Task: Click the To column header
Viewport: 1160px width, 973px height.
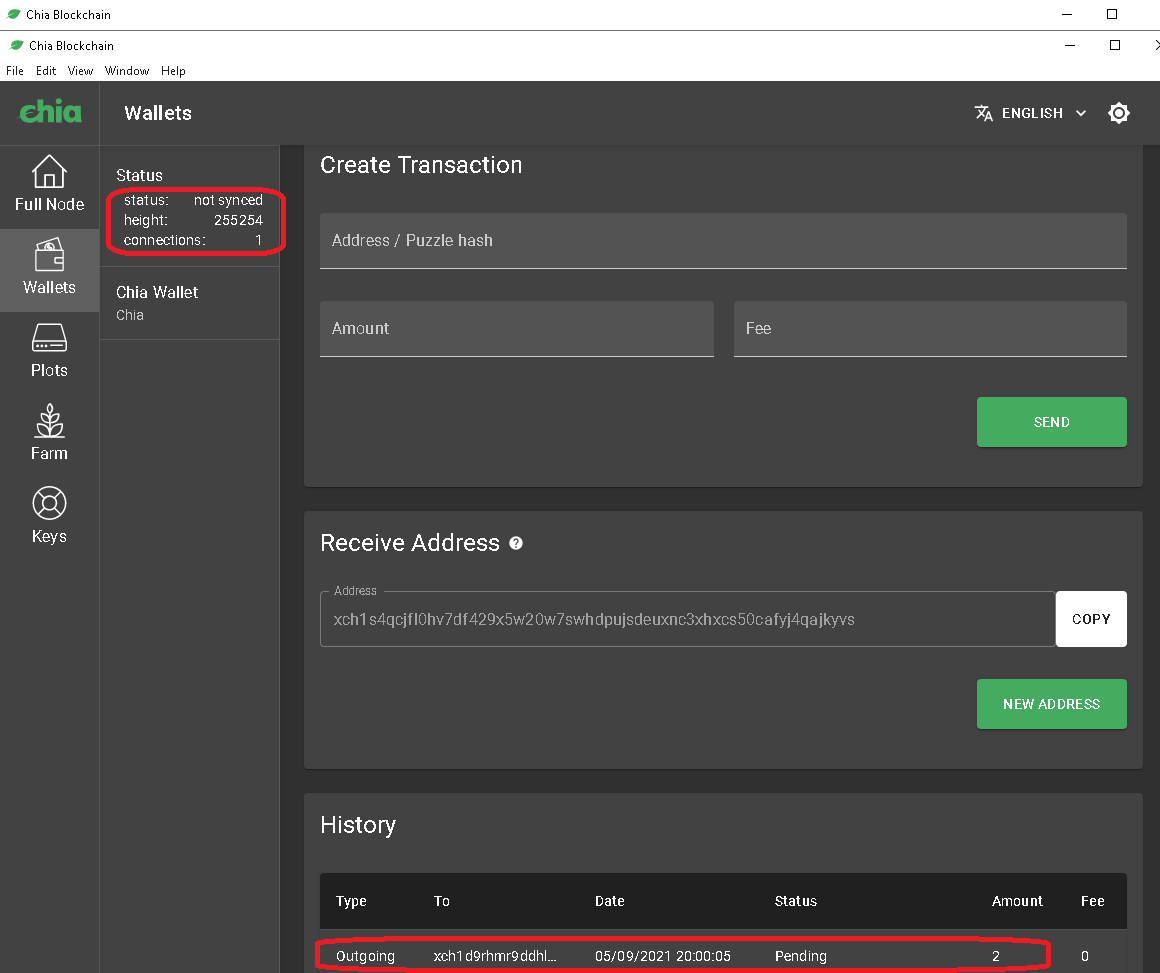Action: [442, 901]
